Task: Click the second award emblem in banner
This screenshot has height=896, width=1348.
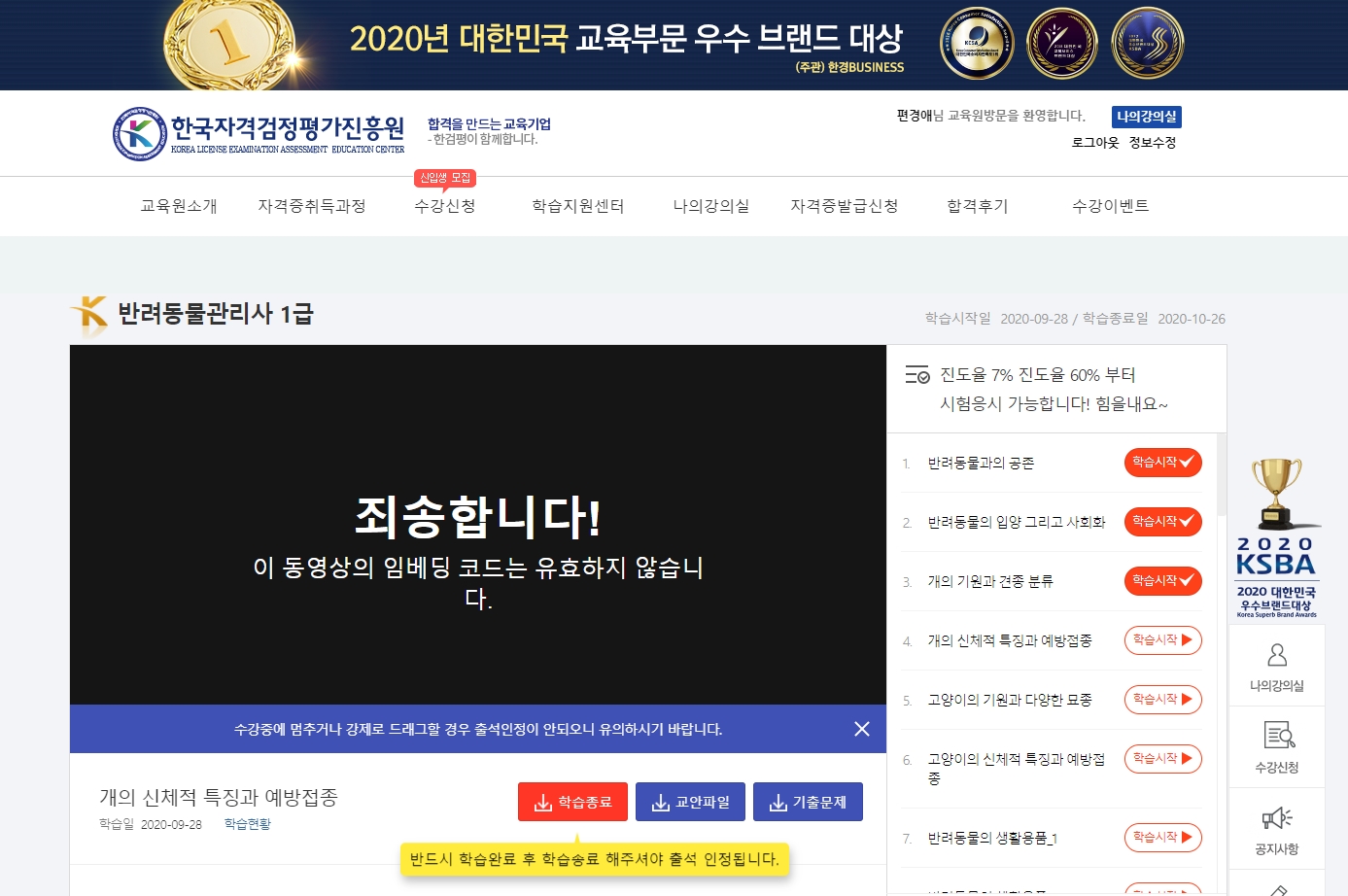Action: click(1062, 44)
